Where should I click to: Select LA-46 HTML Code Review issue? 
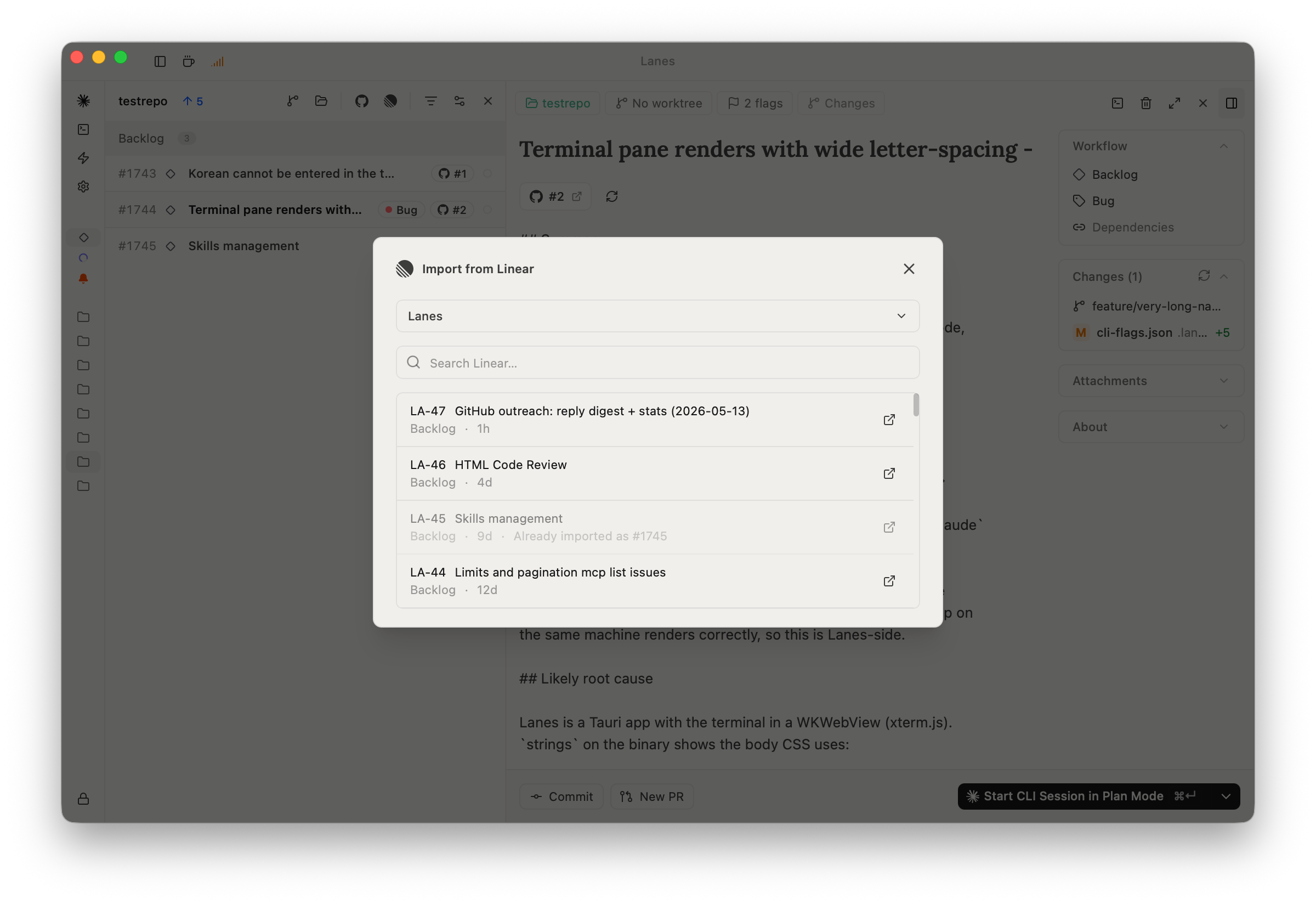(x=655, y=473)
